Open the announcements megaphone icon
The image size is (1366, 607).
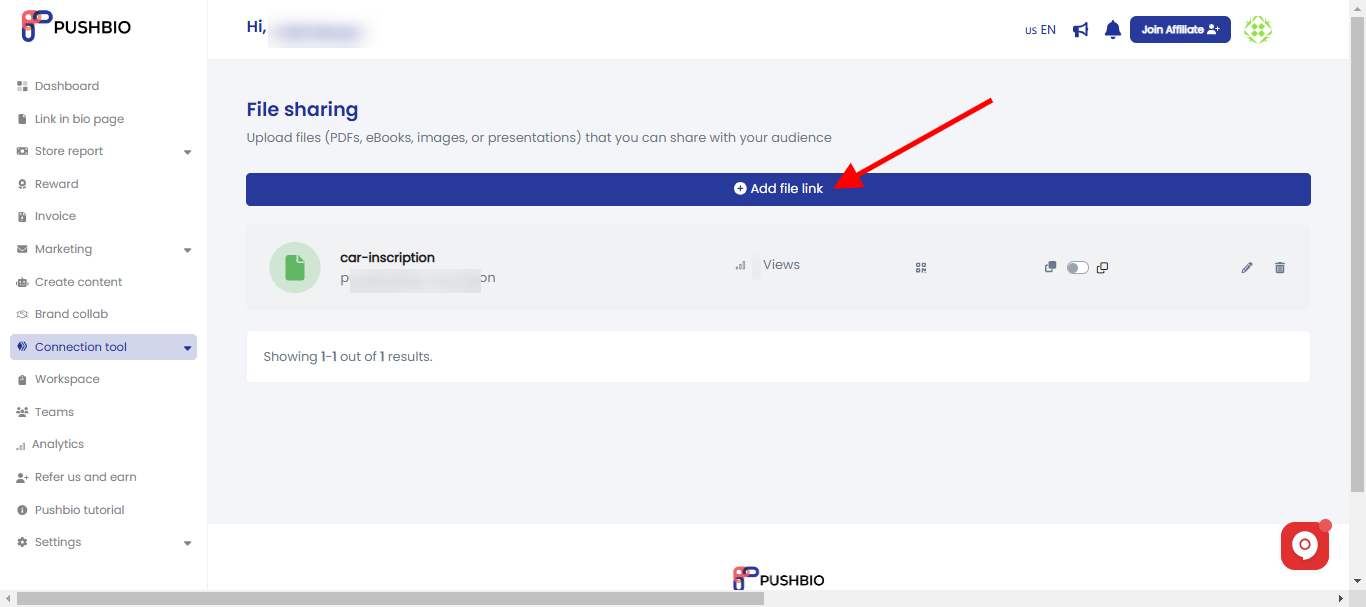tap(1080, 29)
